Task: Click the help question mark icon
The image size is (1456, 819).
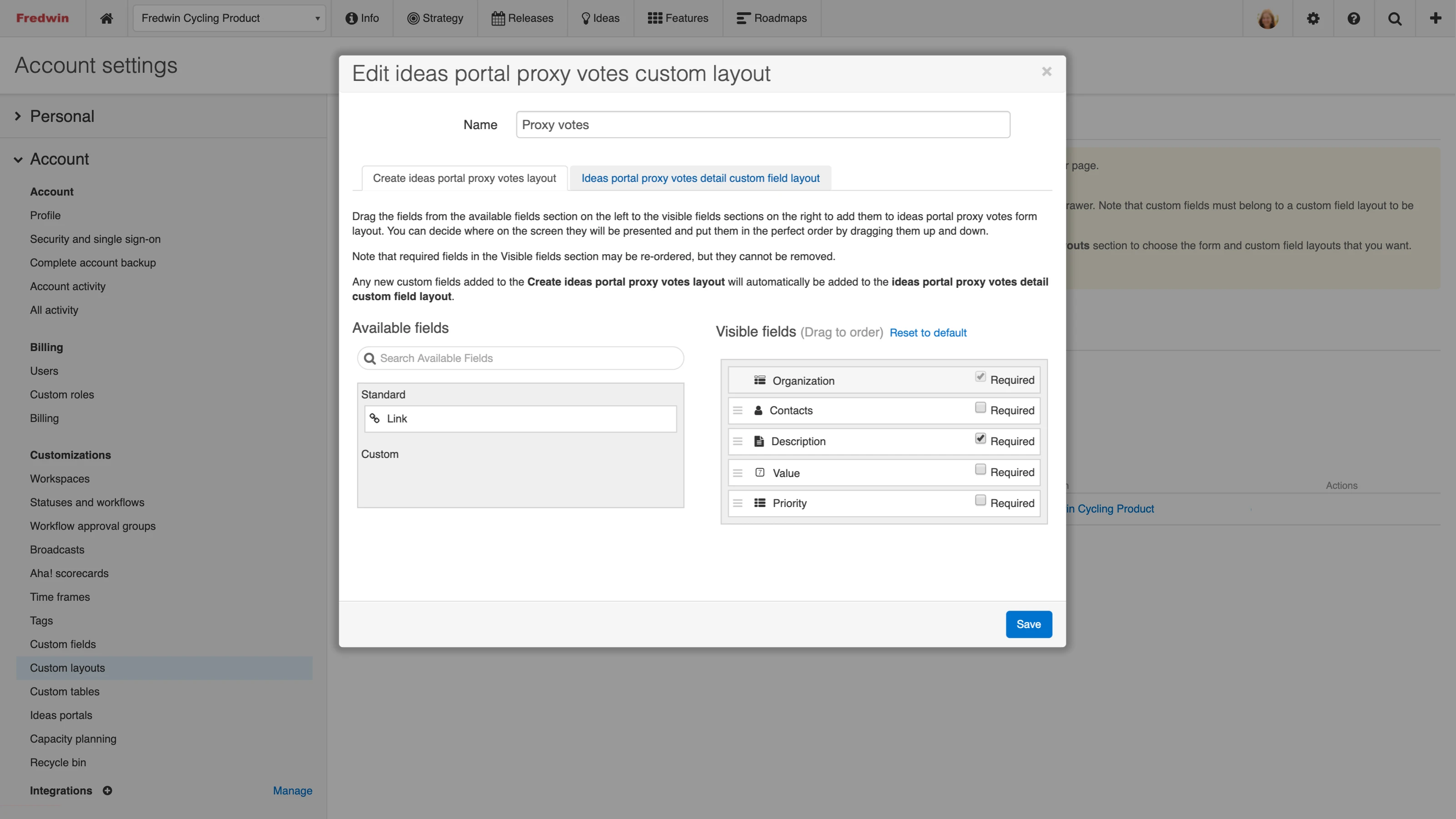Action: point(1354,18)
